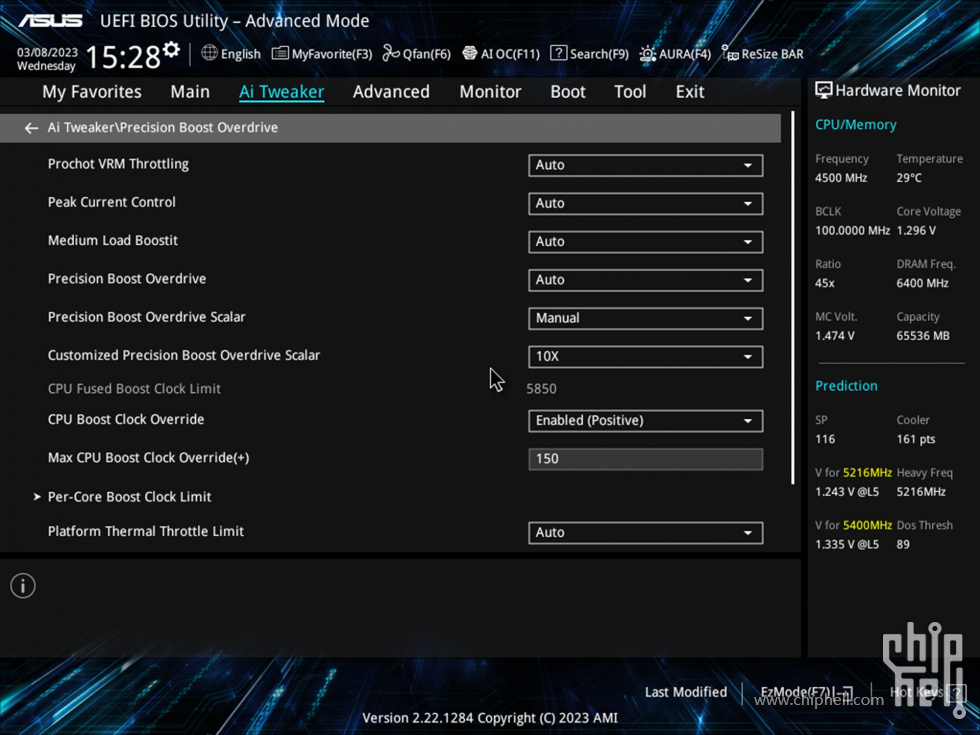Go back using the left arrow
This screenshot has height=735, width=980.
click(31, 128)
